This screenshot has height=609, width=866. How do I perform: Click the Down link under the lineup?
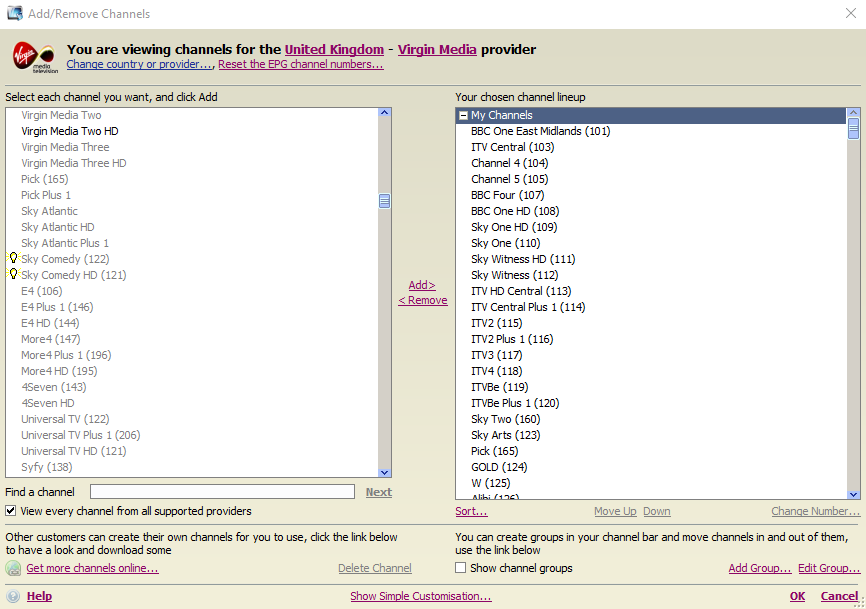[x=657, y=511]
